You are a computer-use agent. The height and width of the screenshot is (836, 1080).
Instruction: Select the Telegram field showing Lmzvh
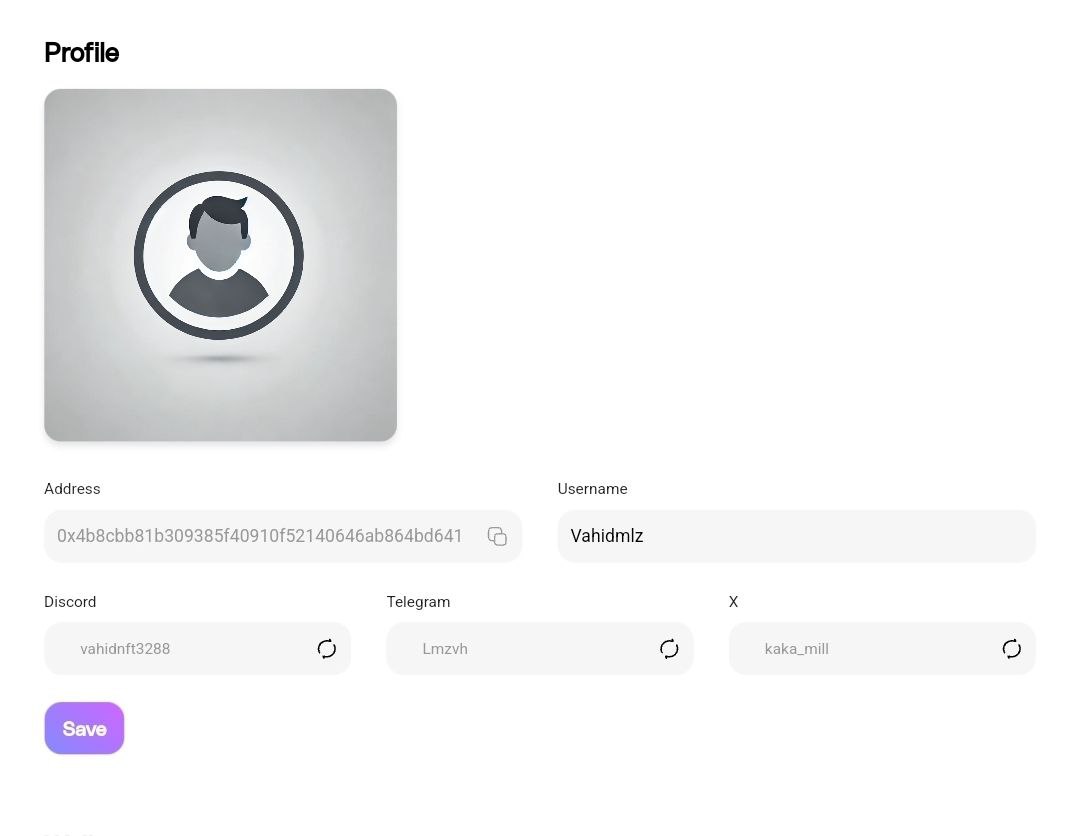click(520, 649)
